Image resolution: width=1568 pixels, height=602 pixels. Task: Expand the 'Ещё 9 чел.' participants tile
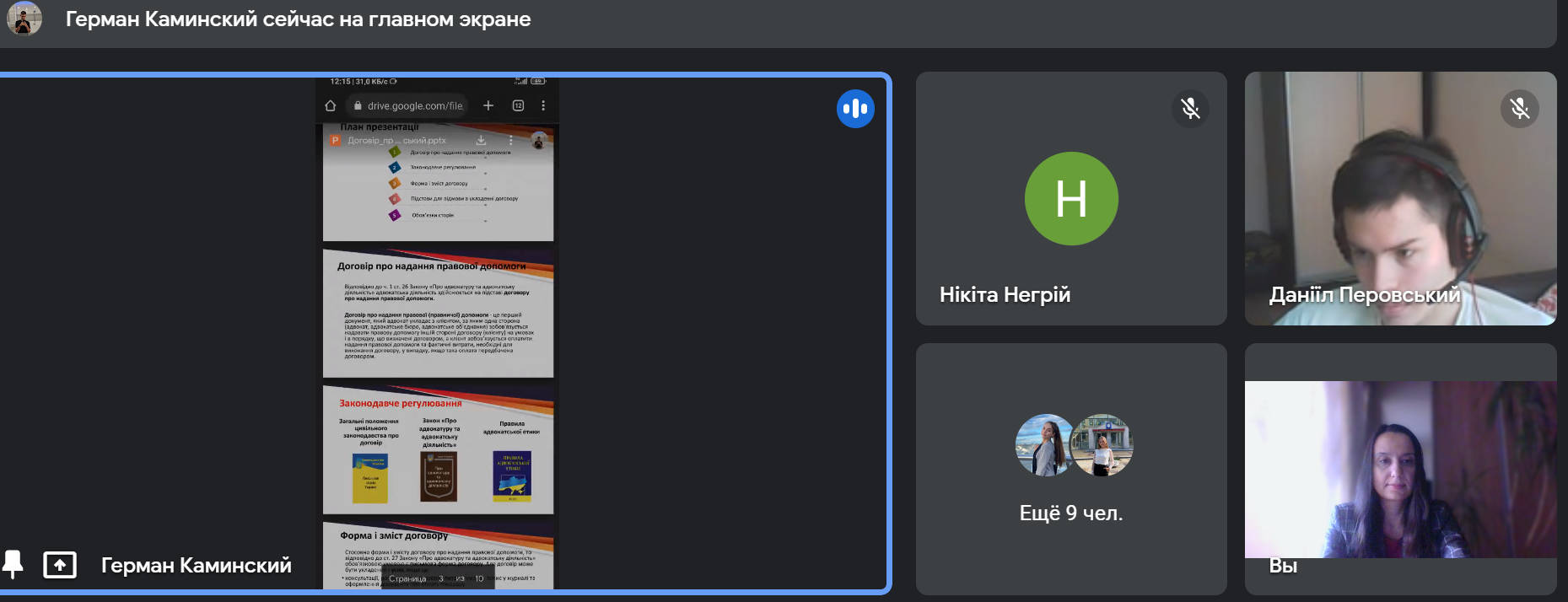click(x=1071, y=469)
